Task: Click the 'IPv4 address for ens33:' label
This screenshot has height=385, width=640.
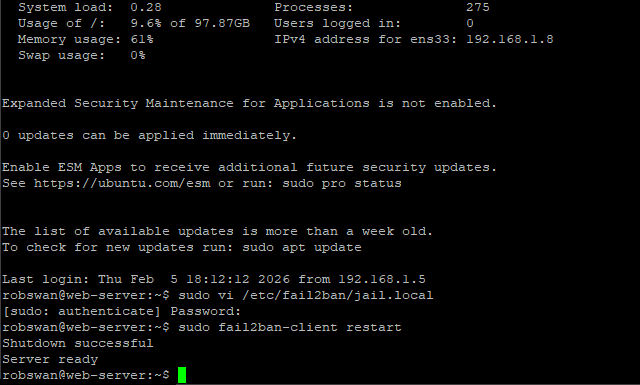Action: [365, 39]
